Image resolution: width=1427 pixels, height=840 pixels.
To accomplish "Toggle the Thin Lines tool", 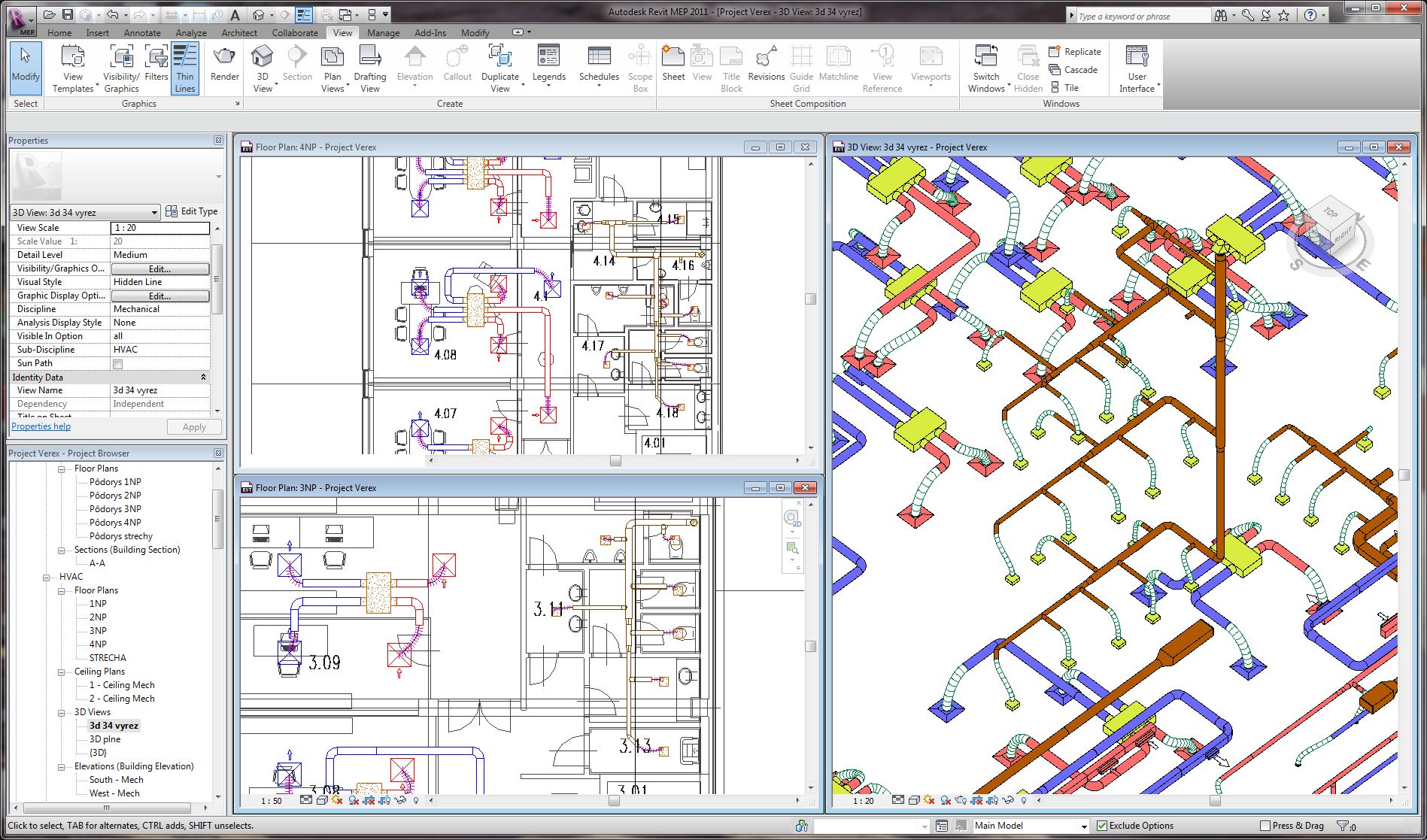I will pos(184,68).
